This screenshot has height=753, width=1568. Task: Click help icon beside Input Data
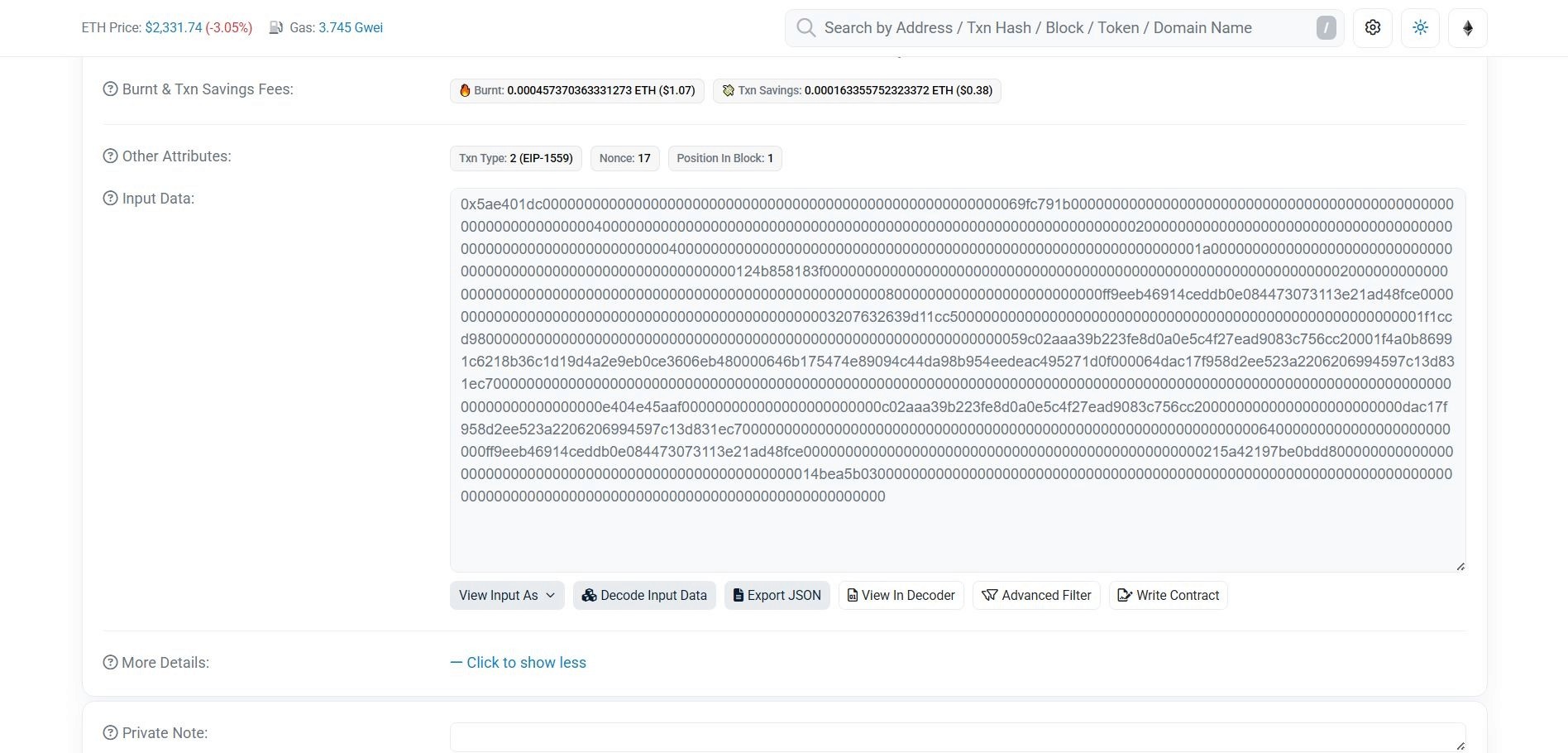point(110,198)
